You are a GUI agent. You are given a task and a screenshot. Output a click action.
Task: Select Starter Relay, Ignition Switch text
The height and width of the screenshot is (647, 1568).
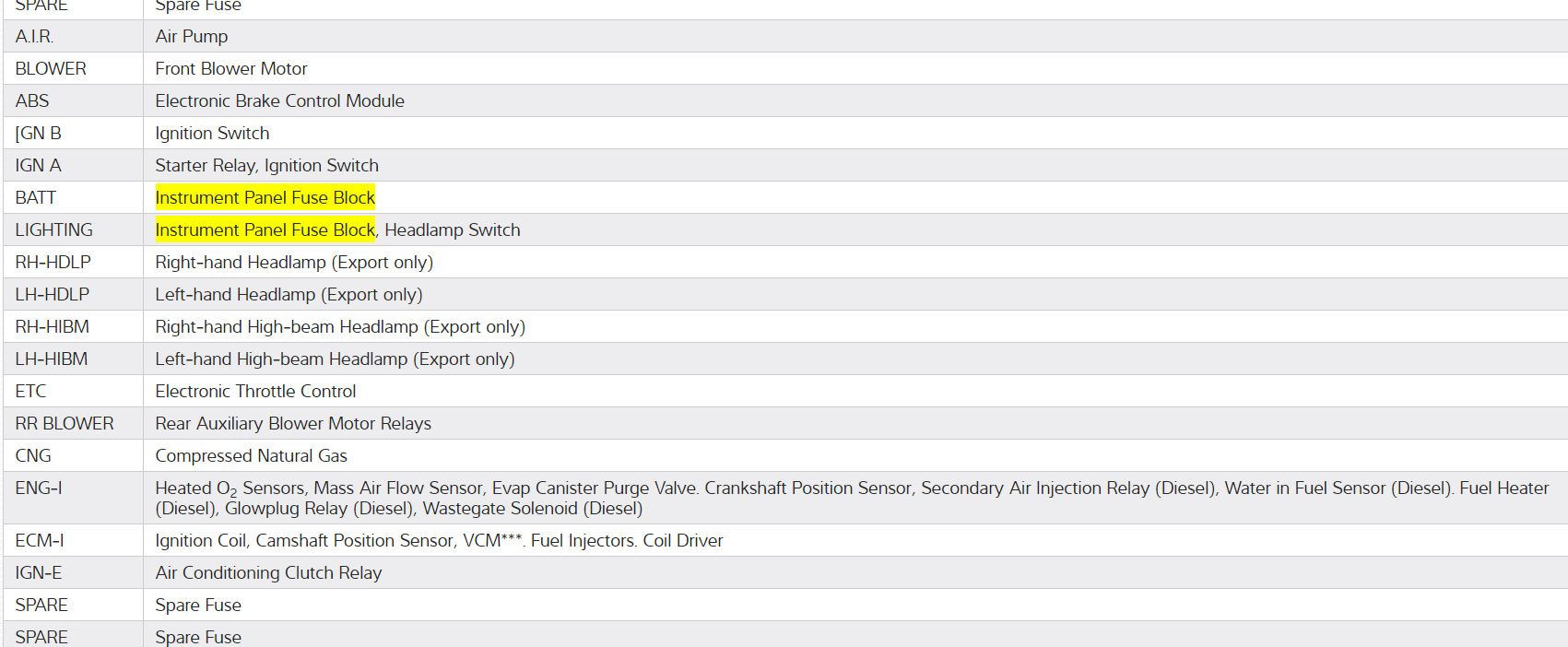pyautogui.click(x=266, y=166)
